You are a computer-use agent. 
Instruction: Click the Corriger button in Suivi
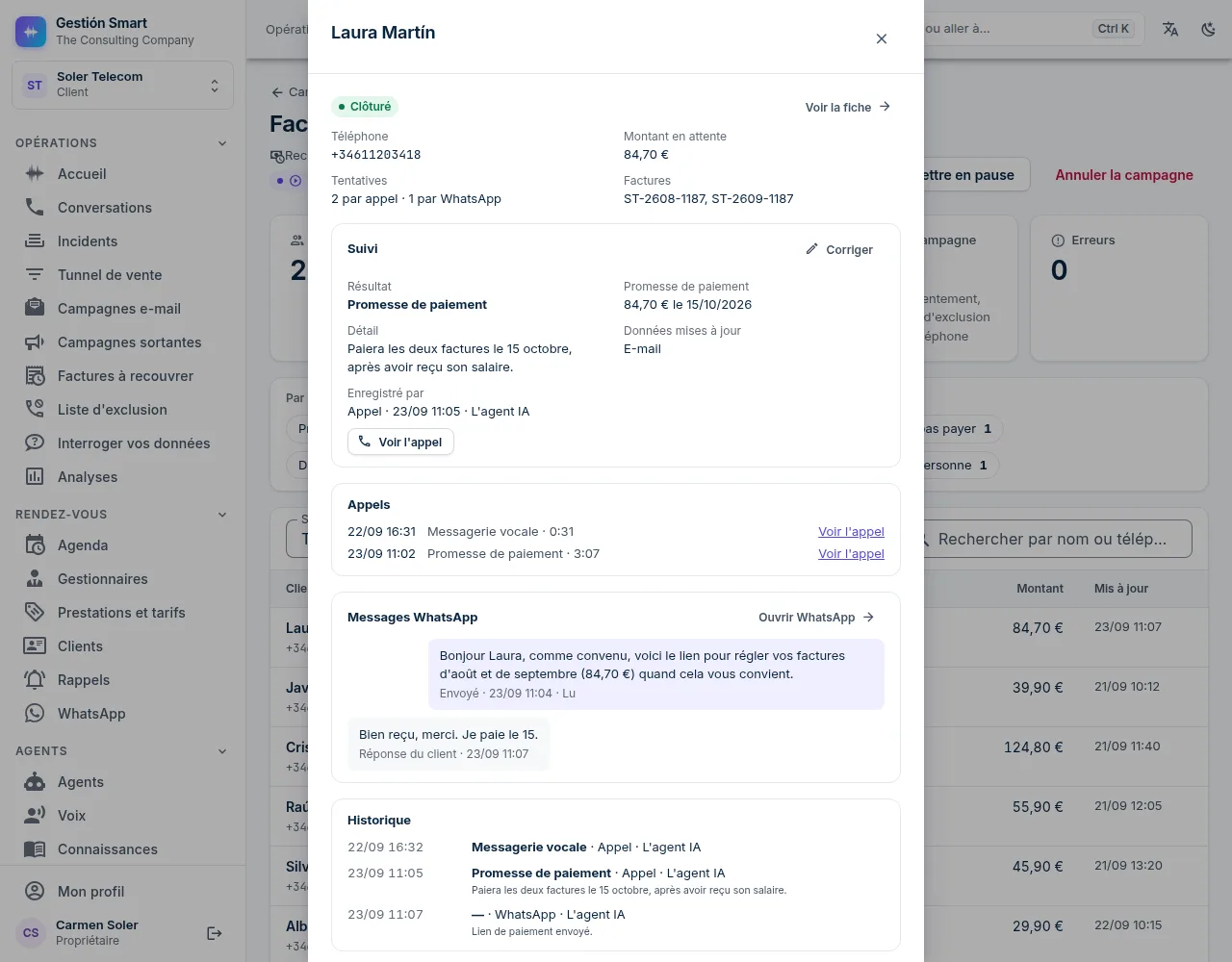pos(839,249)
